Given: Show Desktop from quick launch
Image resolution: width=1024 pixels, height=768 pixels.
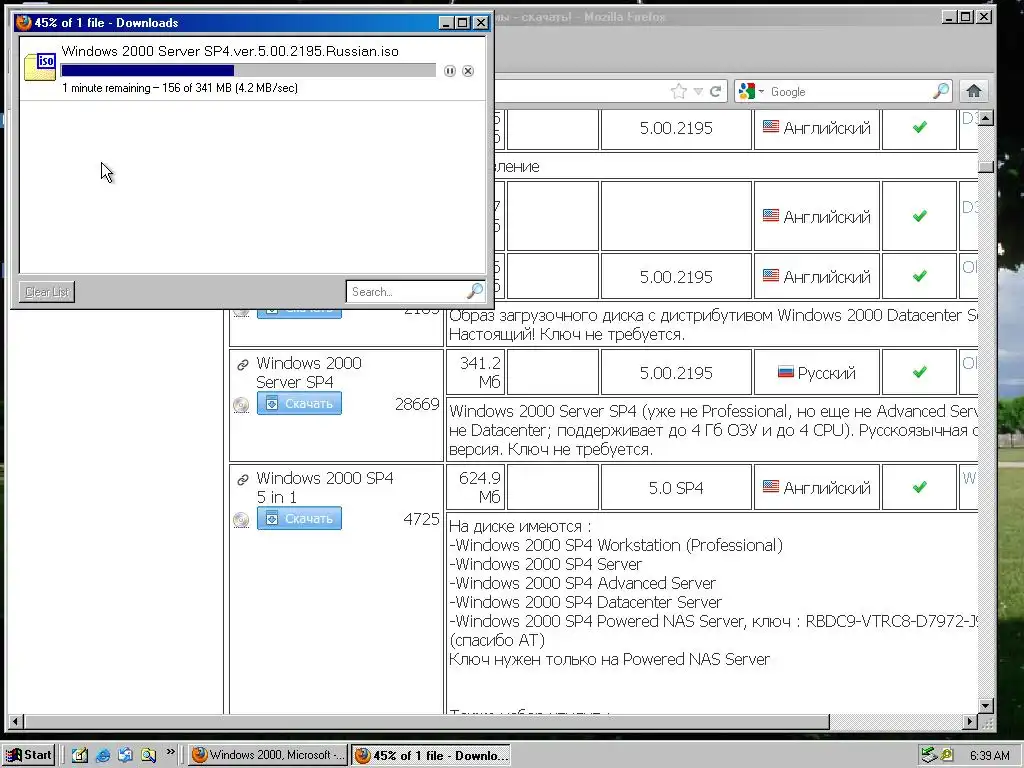Looking at the screenshot, I should point(80,755).
